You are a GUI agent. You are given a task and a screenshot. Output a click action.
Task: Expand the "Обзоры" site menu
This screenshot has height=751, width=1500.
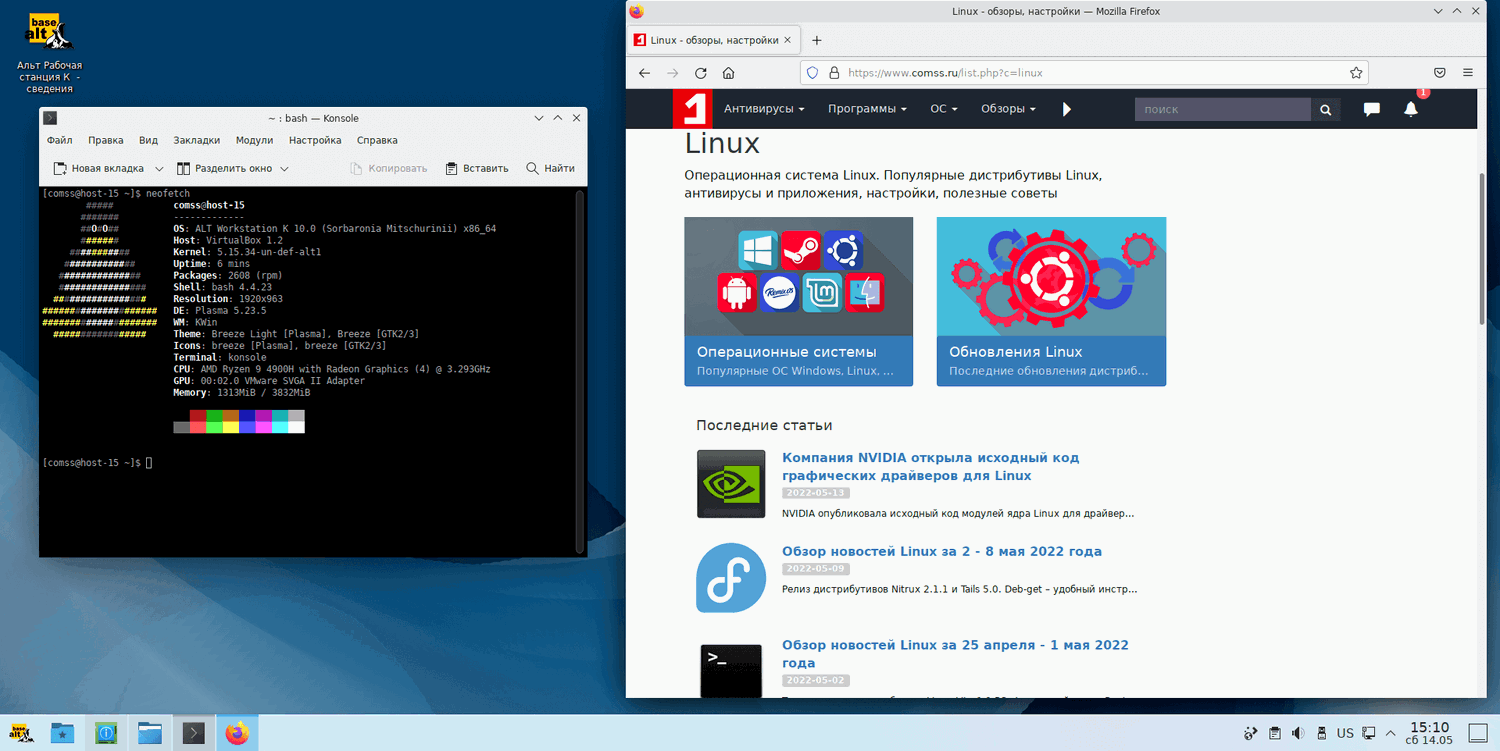pos(1008,109)
